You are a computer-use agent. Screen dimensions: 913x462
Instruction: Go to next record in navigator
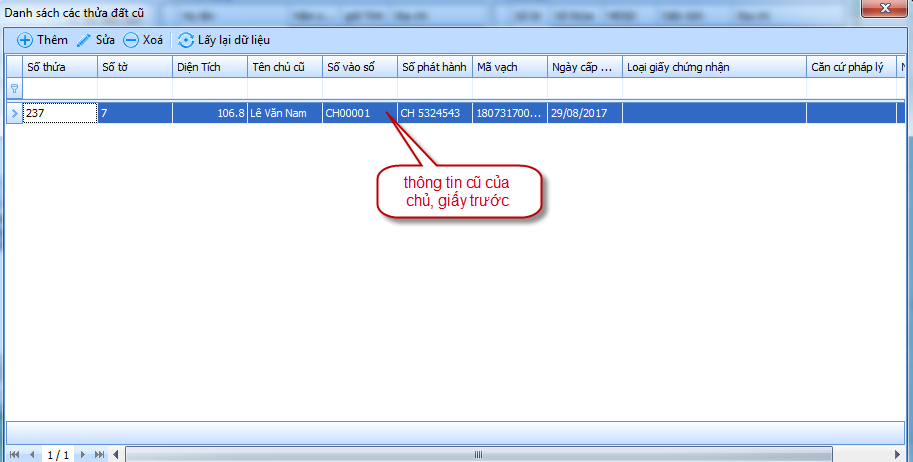pyautogui.click(x=83, y=455)
